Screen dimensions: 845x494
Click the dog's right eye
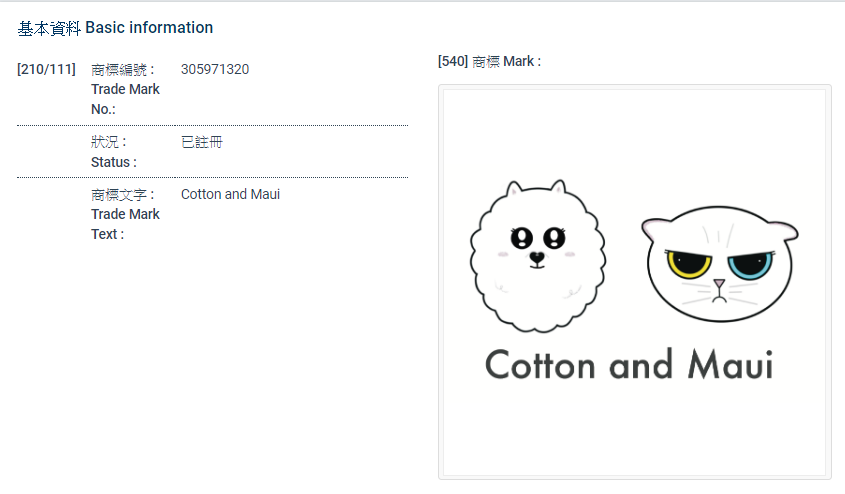point(554,238)
